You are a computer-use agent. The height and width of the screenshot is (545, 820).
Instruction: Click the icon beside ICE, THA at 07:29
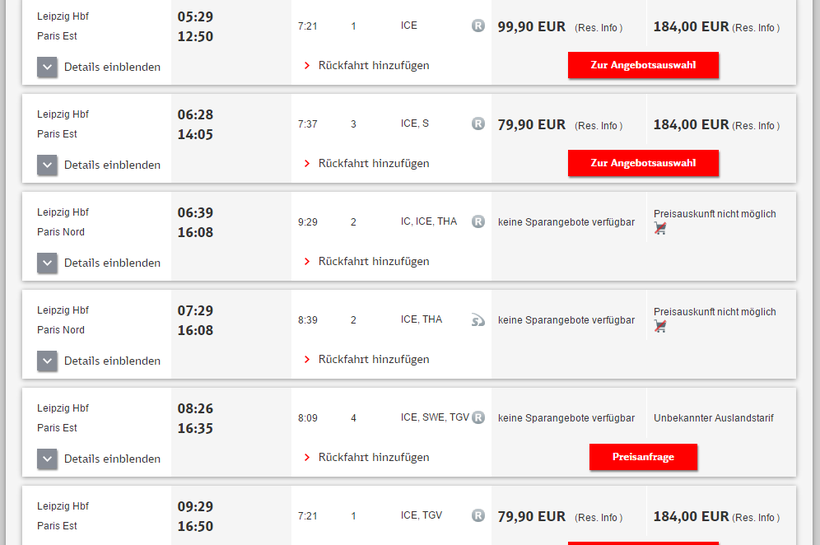point(478,320)
